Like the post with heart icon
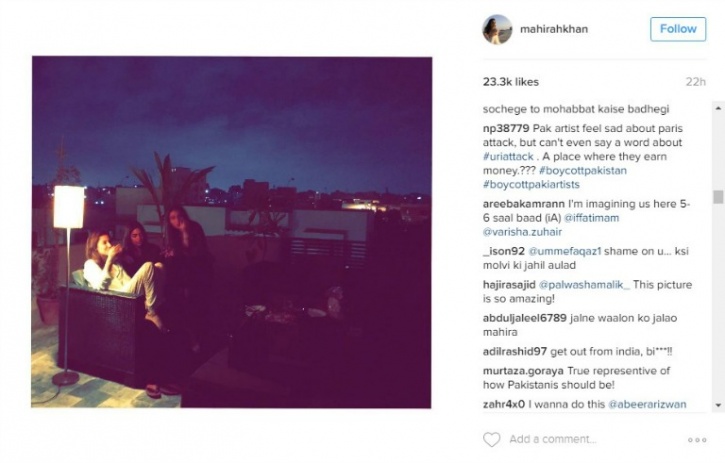The height and width of the screenshot is (463, 725). pyautogui.click(x=492, y=439)
